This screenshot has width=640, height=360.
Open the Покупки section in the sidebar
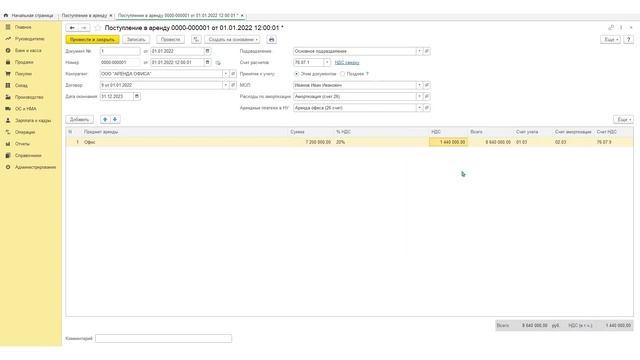coord(23,74)
